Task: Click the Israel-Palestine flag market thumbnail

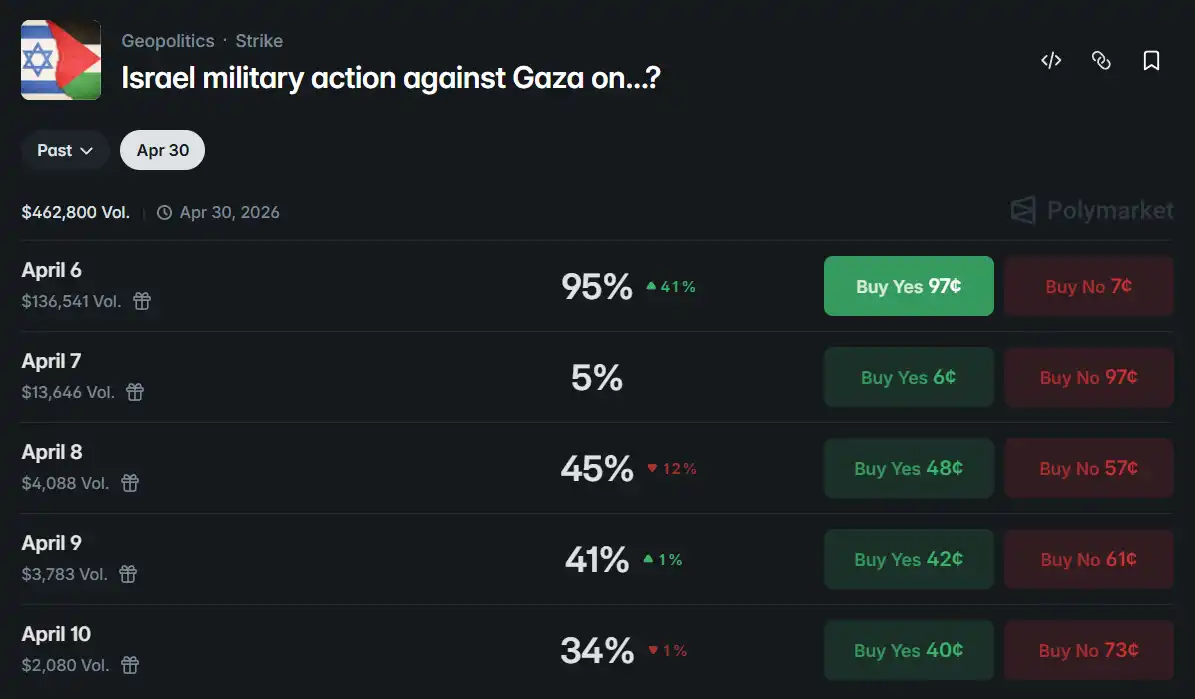Action: point(61,60)
